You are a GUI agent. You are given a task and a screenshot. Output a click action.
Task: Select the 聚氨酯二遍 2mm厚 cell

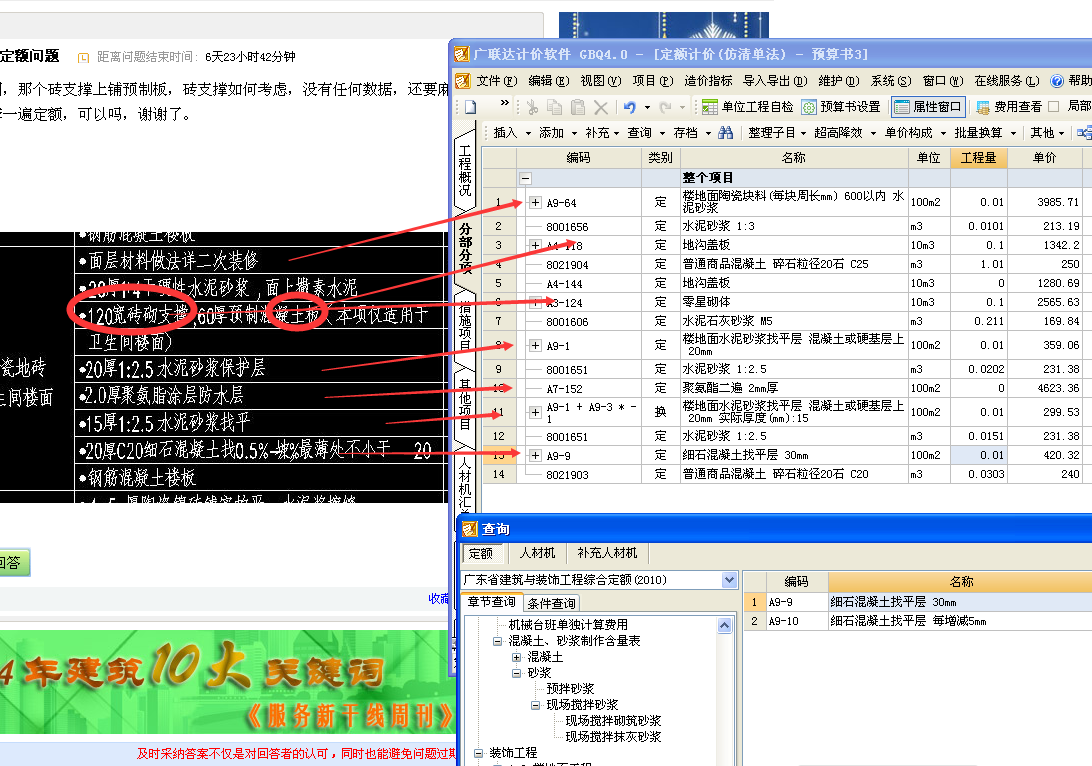(793, 388)
